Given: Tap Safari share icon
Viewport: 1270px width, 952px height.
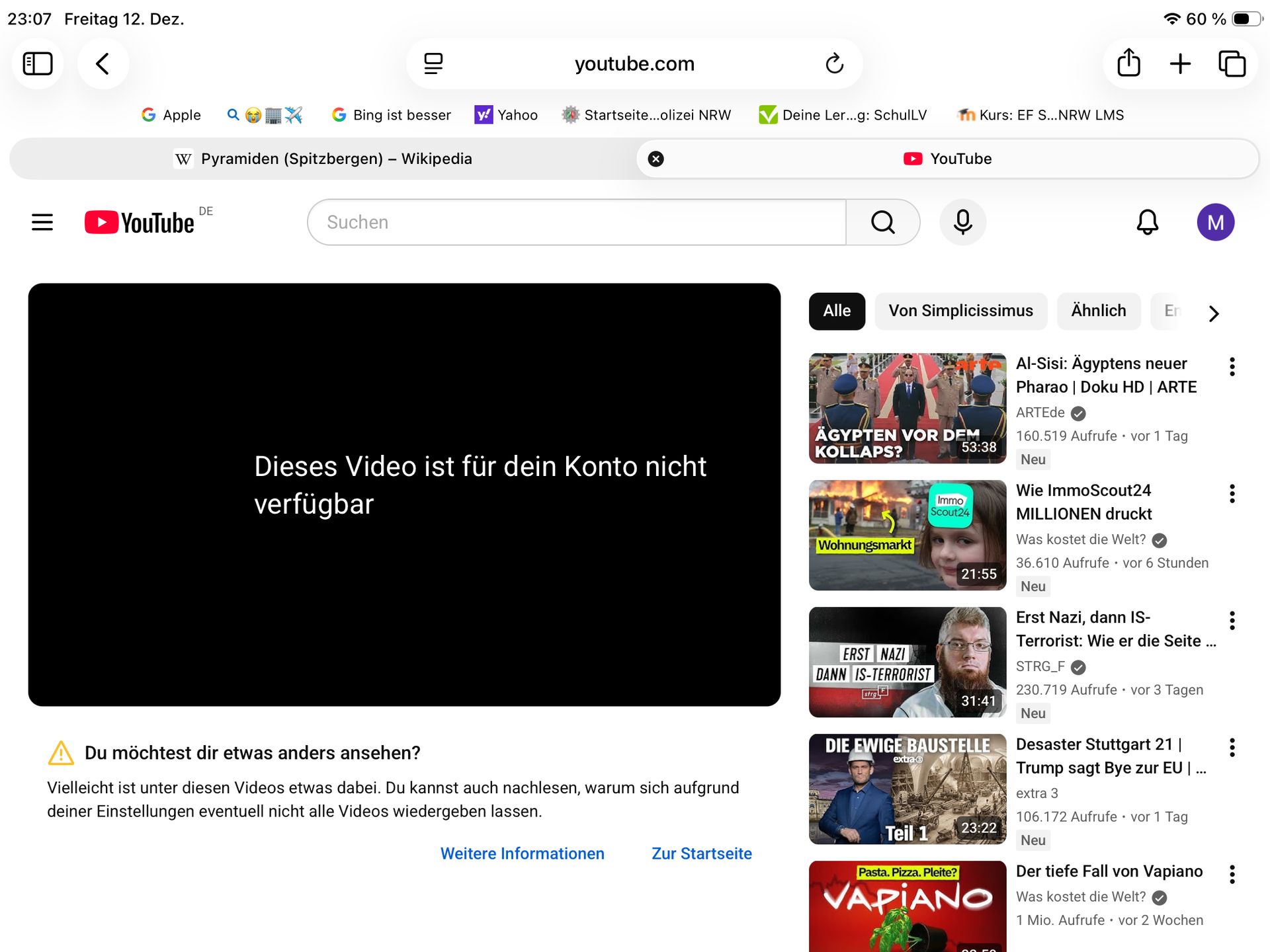Looking at the screenshot, I should [x=1128, y=63].
